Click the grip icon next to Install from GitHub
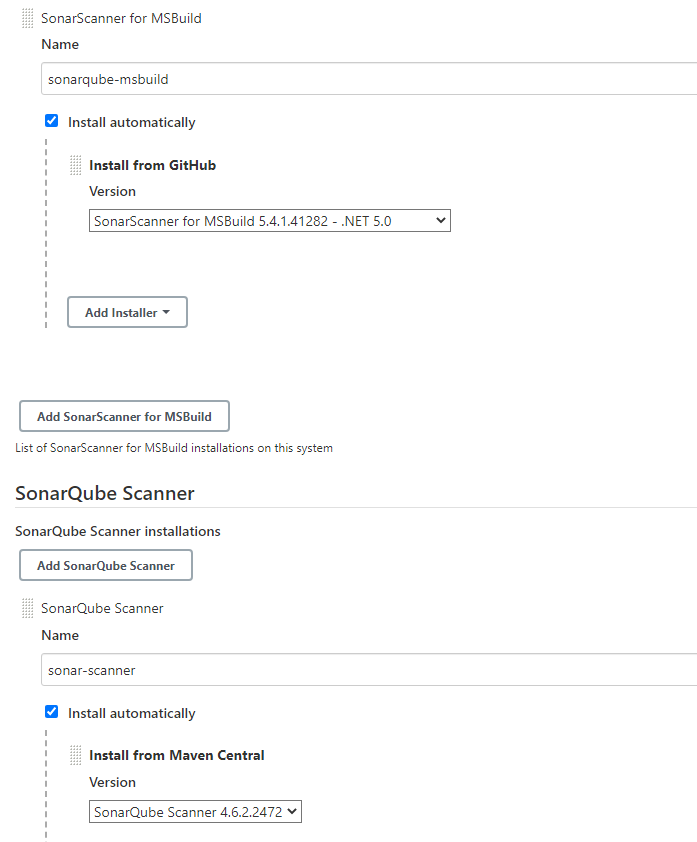The height and width of the screenshot is (842, 697). tap(77, 164)
